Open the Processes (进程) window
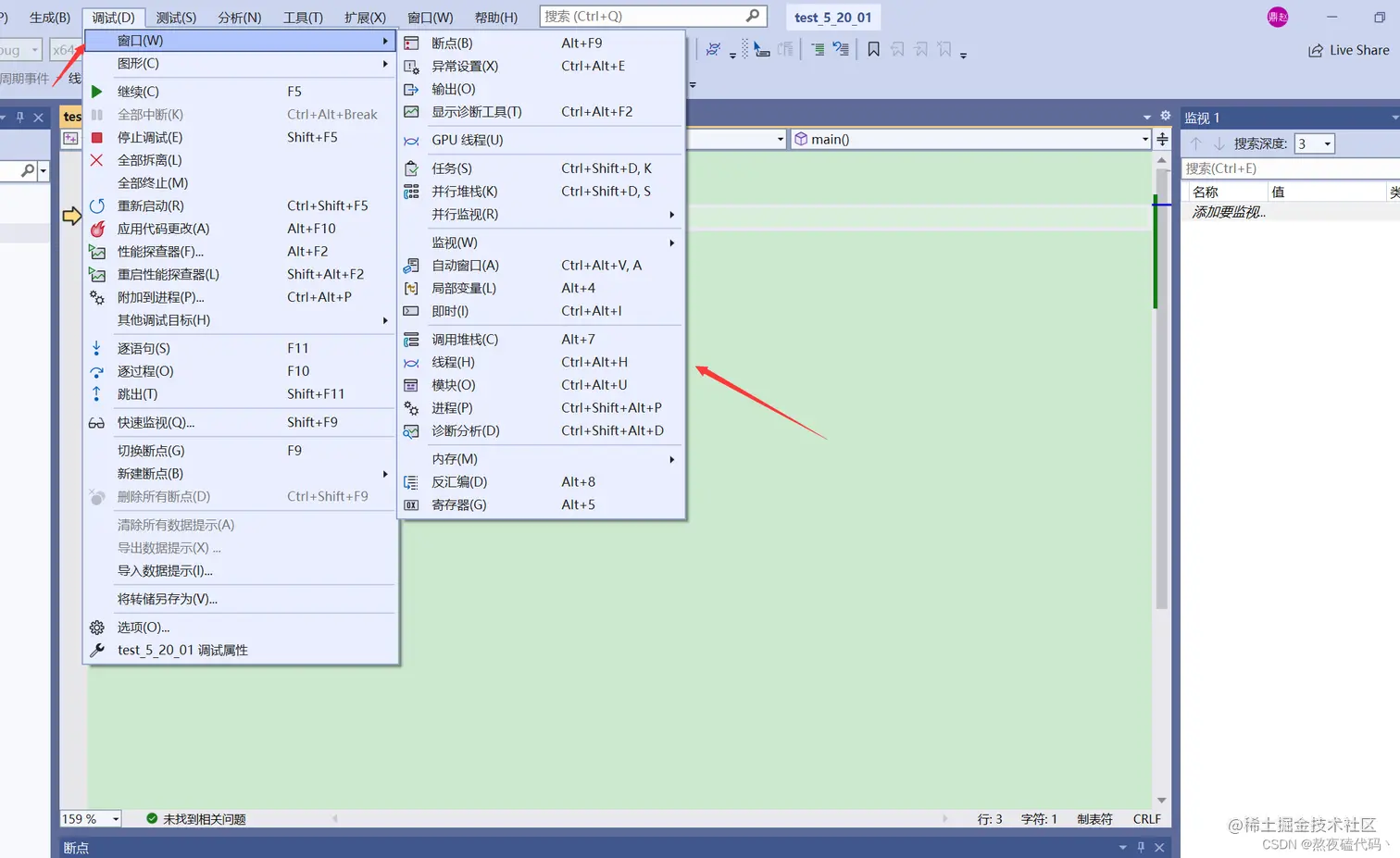The image size is (1400, 858). point(542,408)
